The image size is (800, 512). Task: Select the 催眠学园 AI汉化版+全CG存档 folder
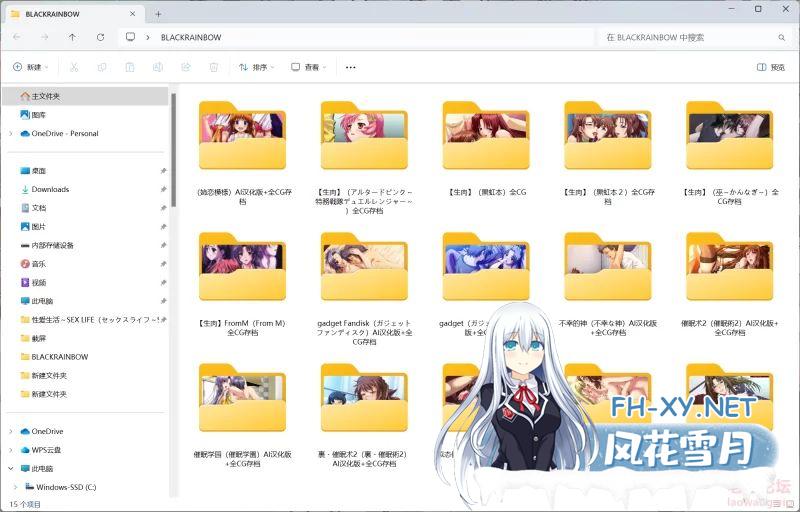[243, 415]
